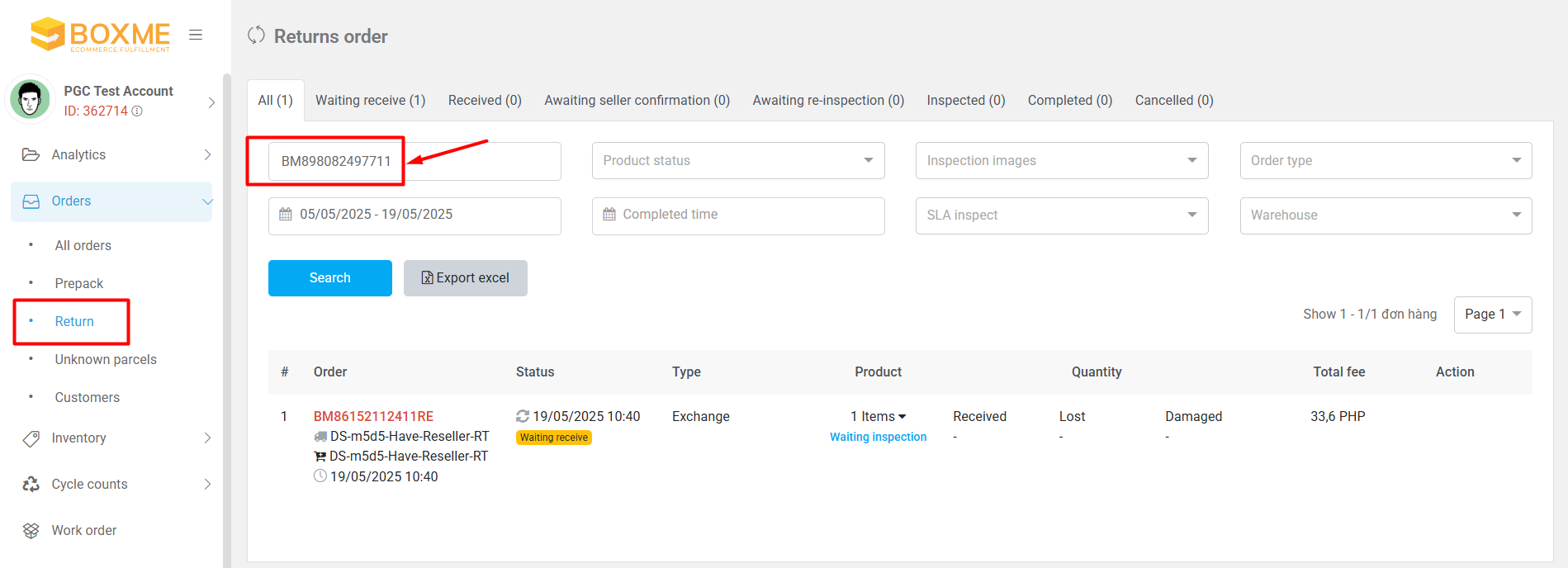Expand the 1 Items product list
The height and width of the screenshot is (568, 1568).
click(878, 417)
